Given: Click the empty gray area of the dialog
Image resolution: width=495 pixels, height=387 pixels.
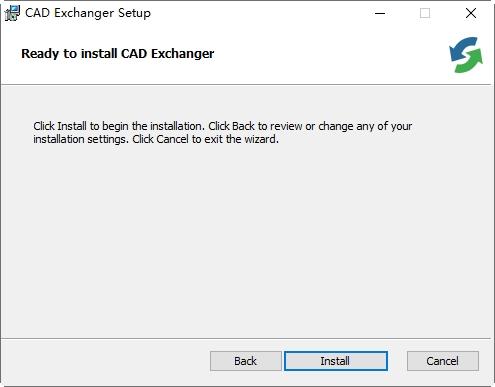Looking at the screenshot, I should coord(247,240).
